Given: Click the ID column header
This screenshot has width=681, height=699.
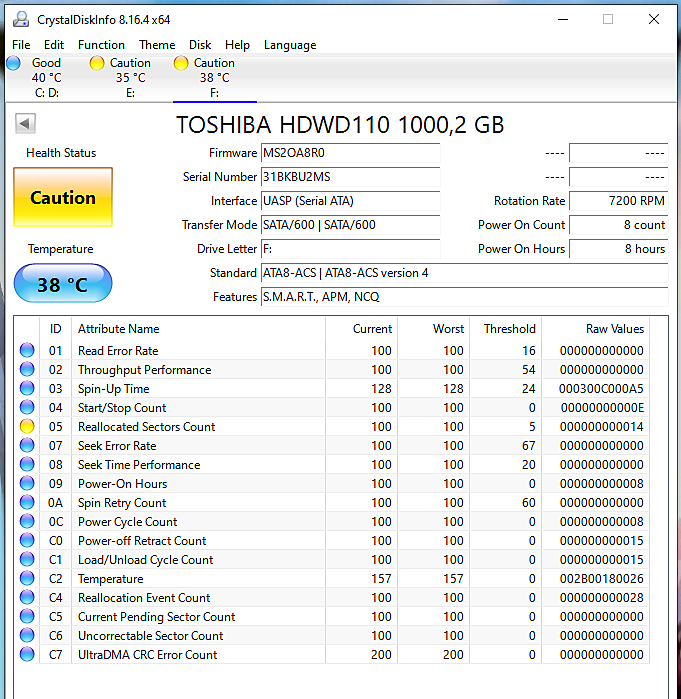Looking at the screenshot, I should click(56, 329).
